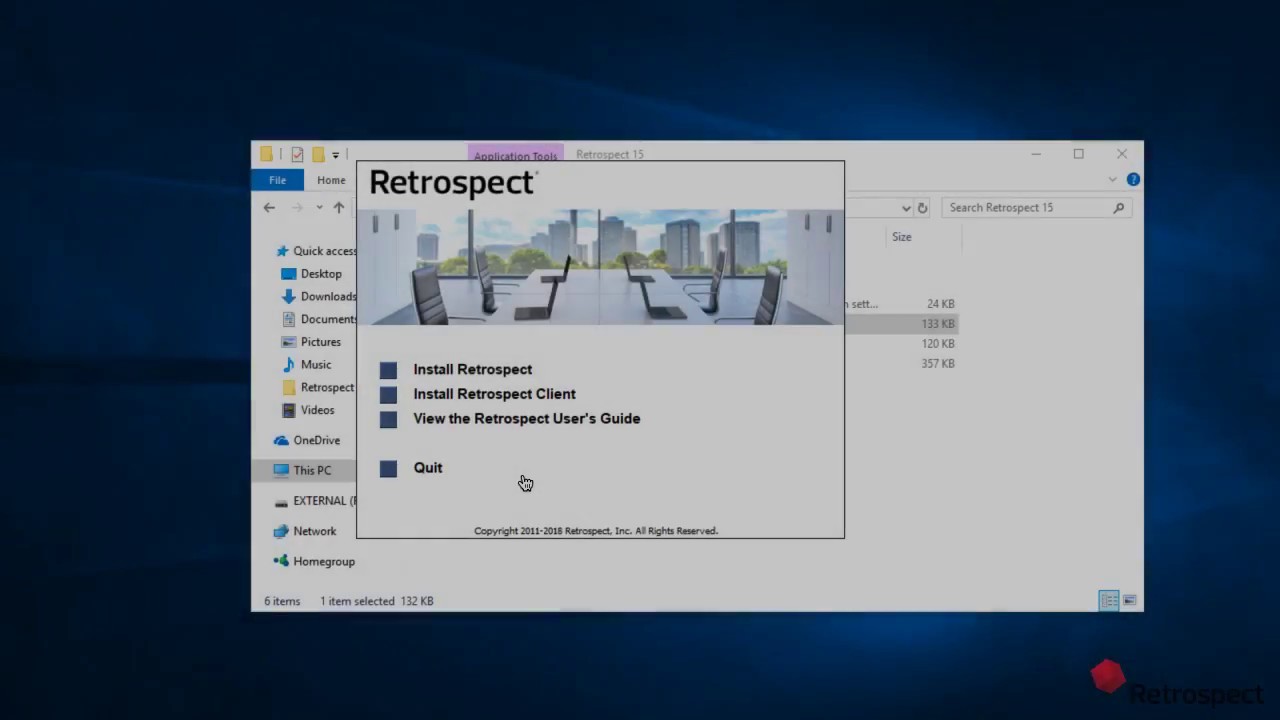Image resolution: width=1280 pixels, height=720 pixels.
Task: Click the Downloads arrow icon
Action: coord(289,297)
